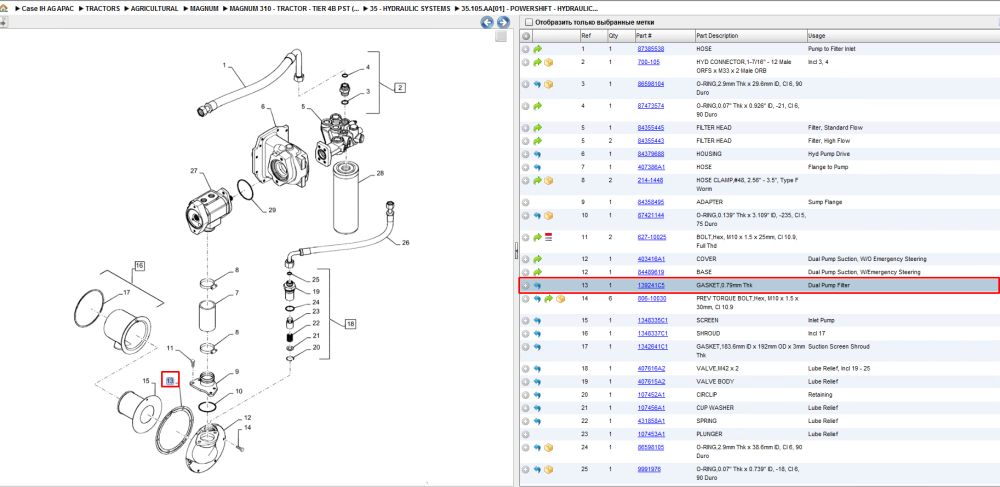Open part number link 700-105
The height and width of the screenshot is (487, 1000).
click(x=649, y=62)
